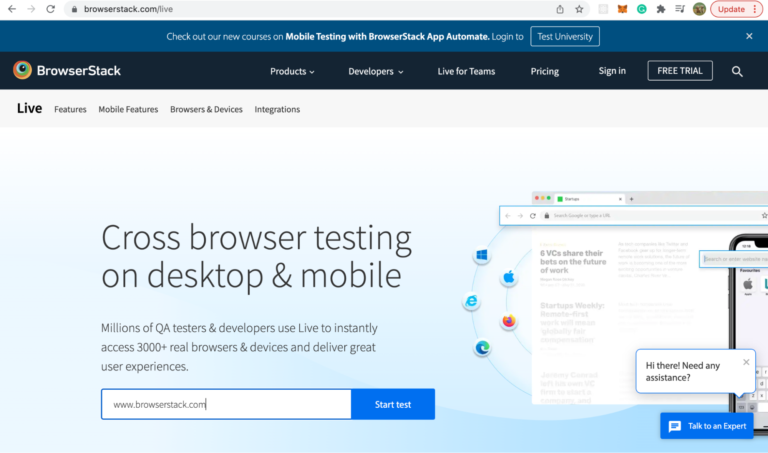Reload the page with refresh icon
The width and height of the screenshot is (768, 453).
coord(50,9)
